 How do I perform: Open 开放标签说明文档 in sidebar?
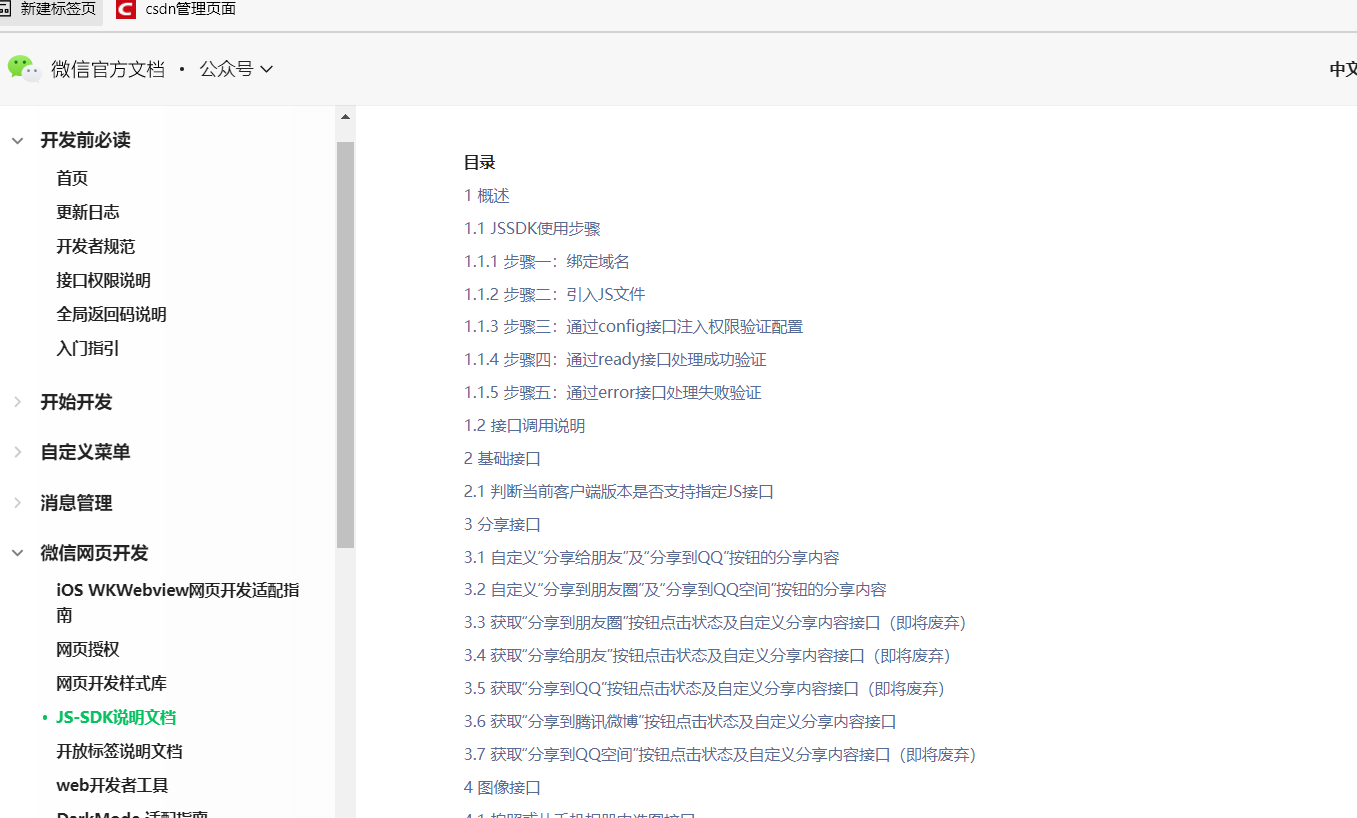120,751
